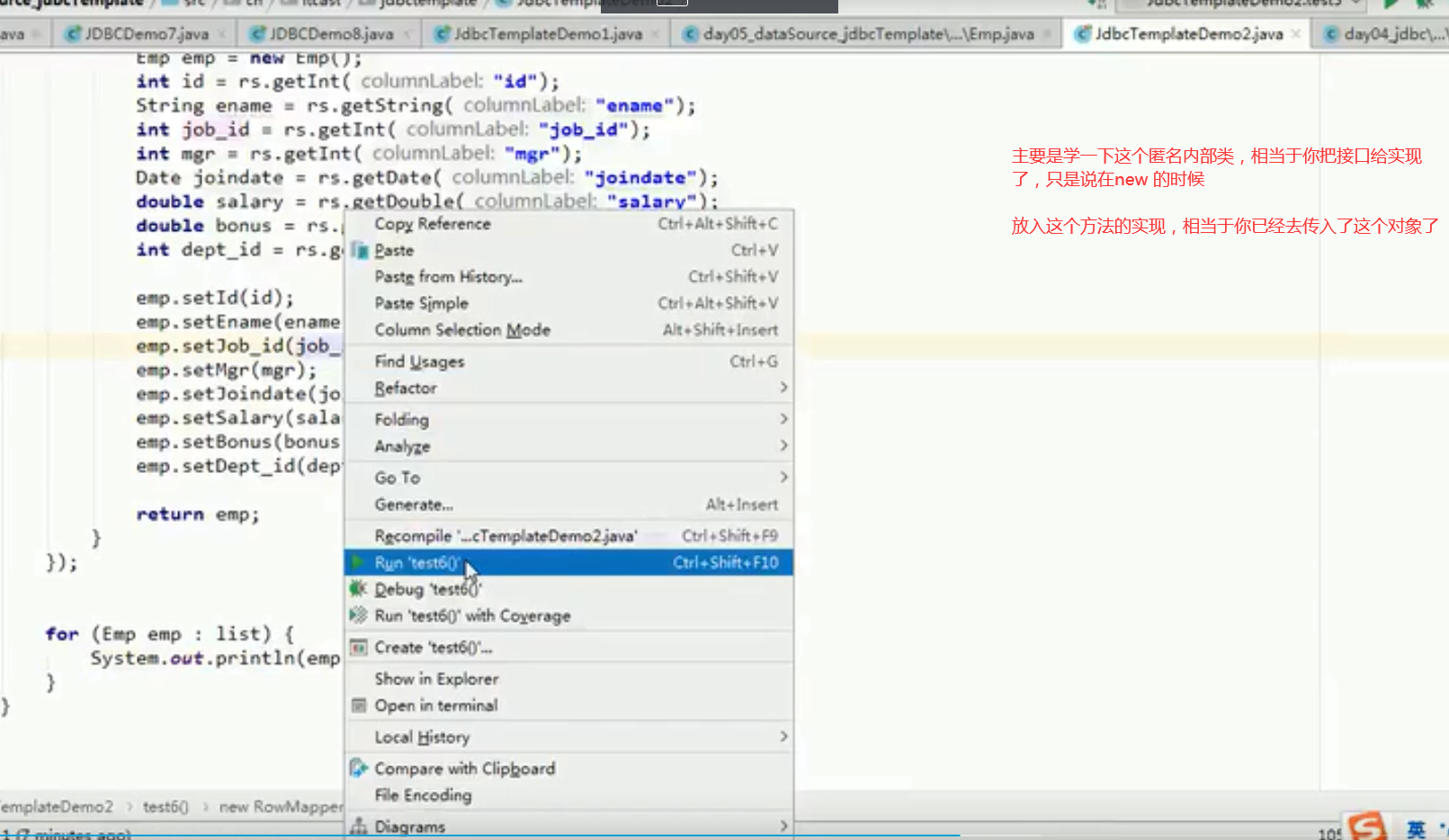This screenshot has height=840, width=1449.
Task: Click the "job_id" string literal in code
Action: pos(583,130)
